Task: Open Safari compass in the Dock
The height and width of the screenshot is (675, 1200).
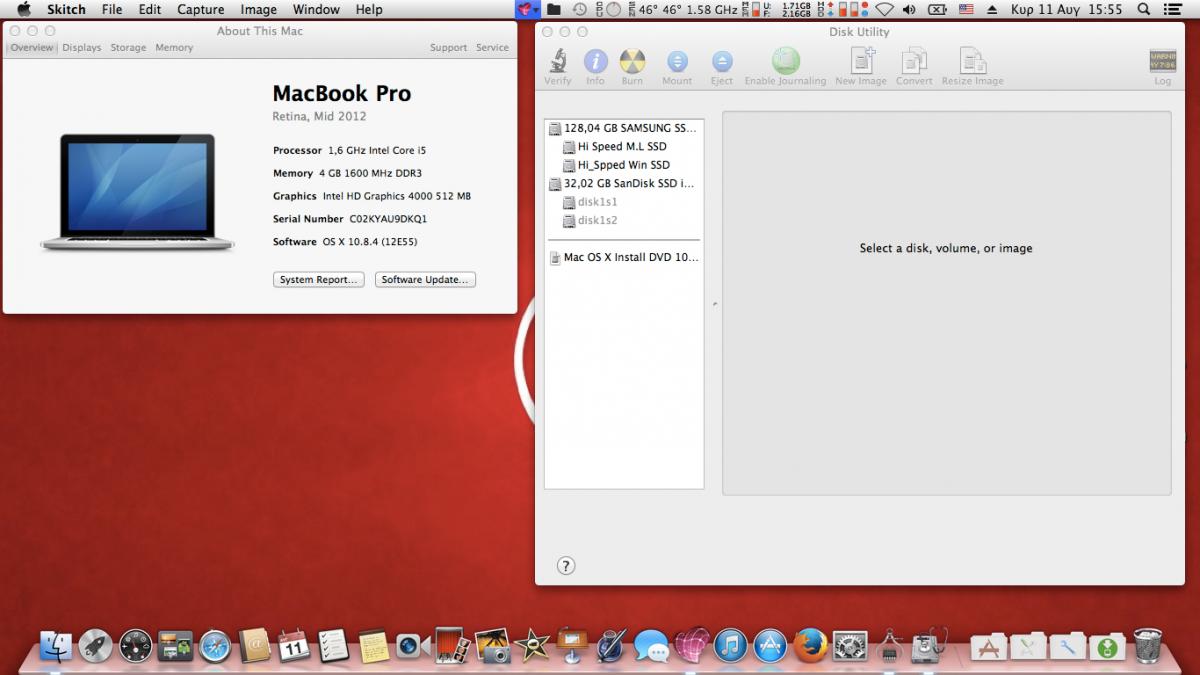Action: point(214,647)
